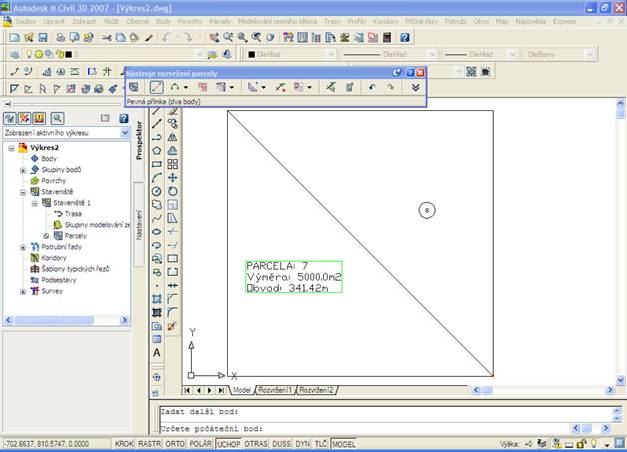Toggle DUSS dynamic UCS

pos(282,444)
